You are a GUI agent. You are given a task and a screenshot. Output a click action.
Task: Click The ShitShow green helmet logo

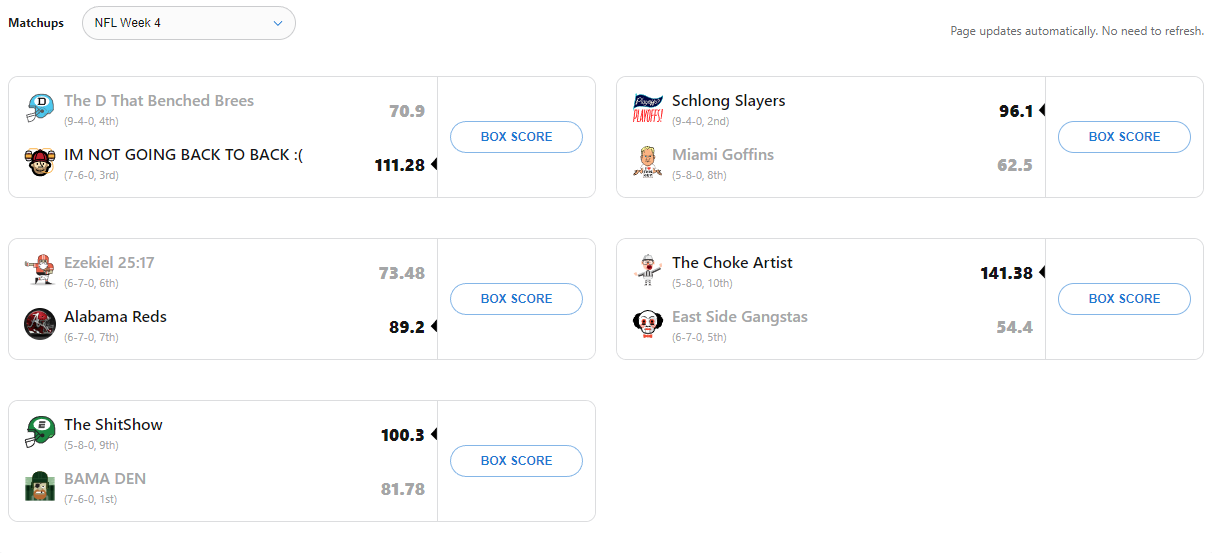pyautogui.click(x=40, y=431)
